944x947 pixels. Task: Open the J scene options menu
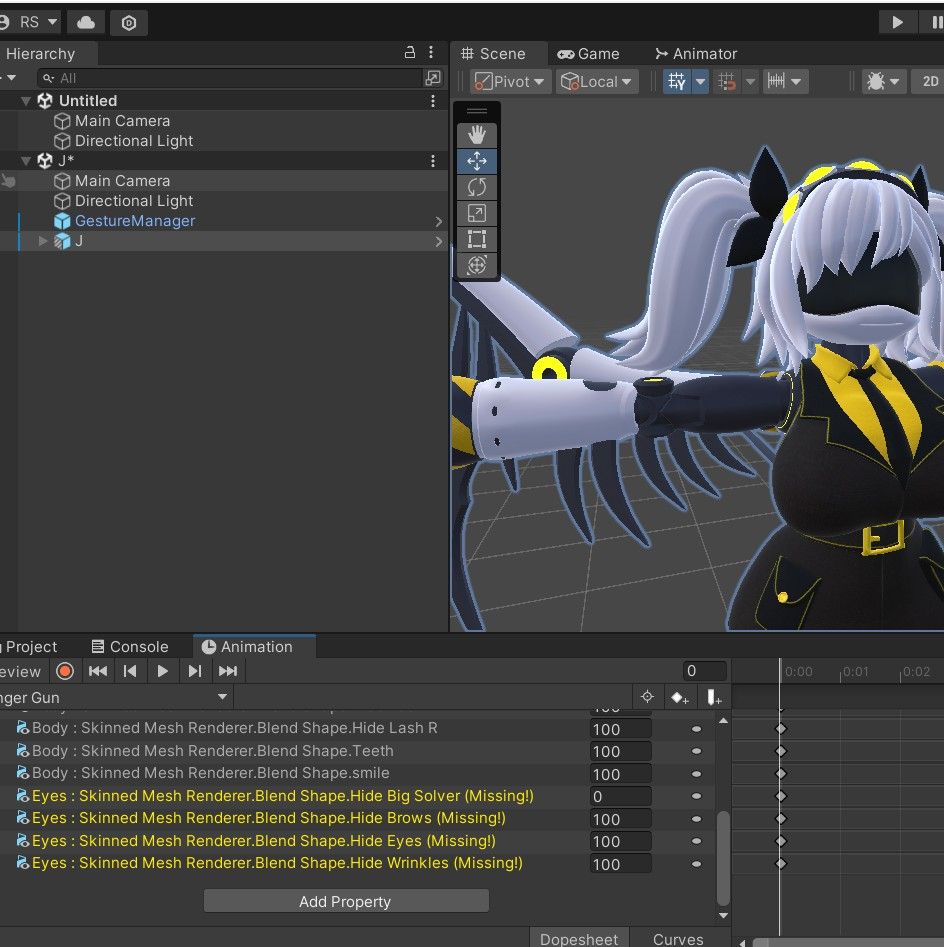pyautogui.click(x=432, y=161)
